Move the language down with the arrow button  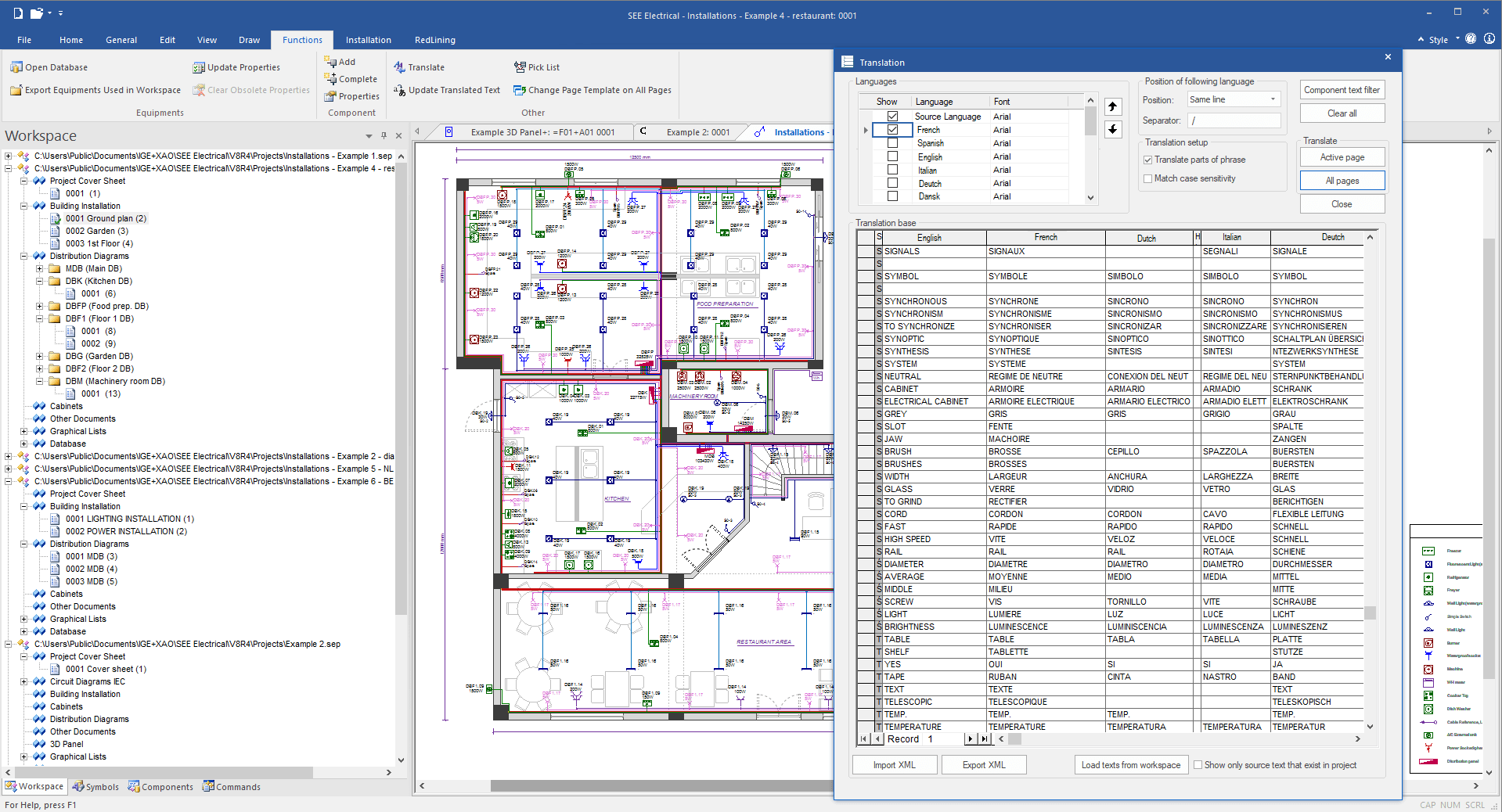click(1112, 129)
